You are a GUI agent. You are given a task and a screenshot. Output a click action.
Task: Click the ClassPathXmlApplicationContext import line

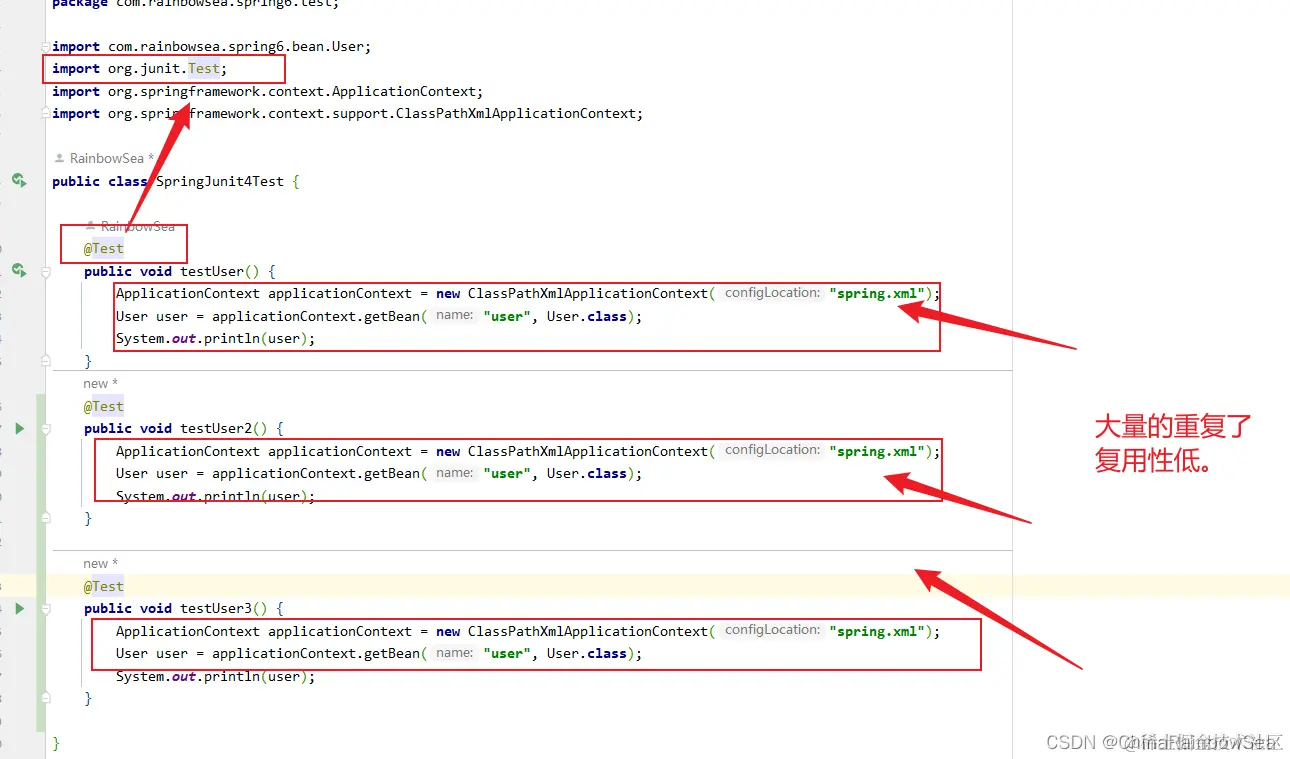point(347,113)
